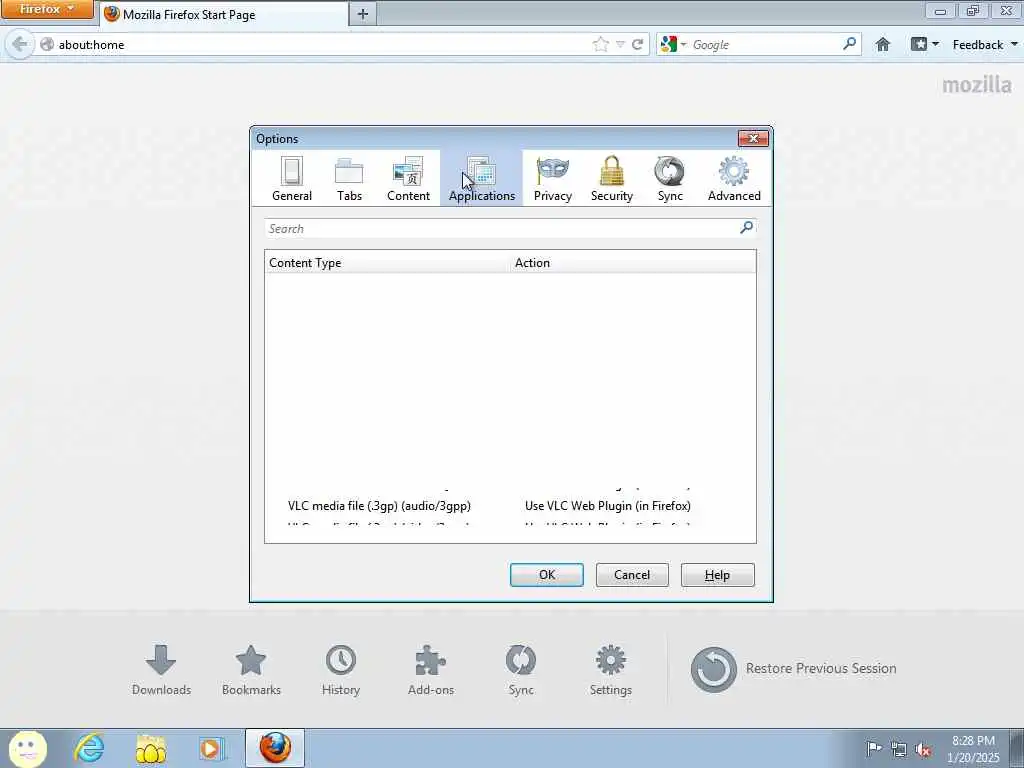Restore Previous Session
This screenshot has height=768, width=1024.
pyautogui.click(x=793, y=669)
